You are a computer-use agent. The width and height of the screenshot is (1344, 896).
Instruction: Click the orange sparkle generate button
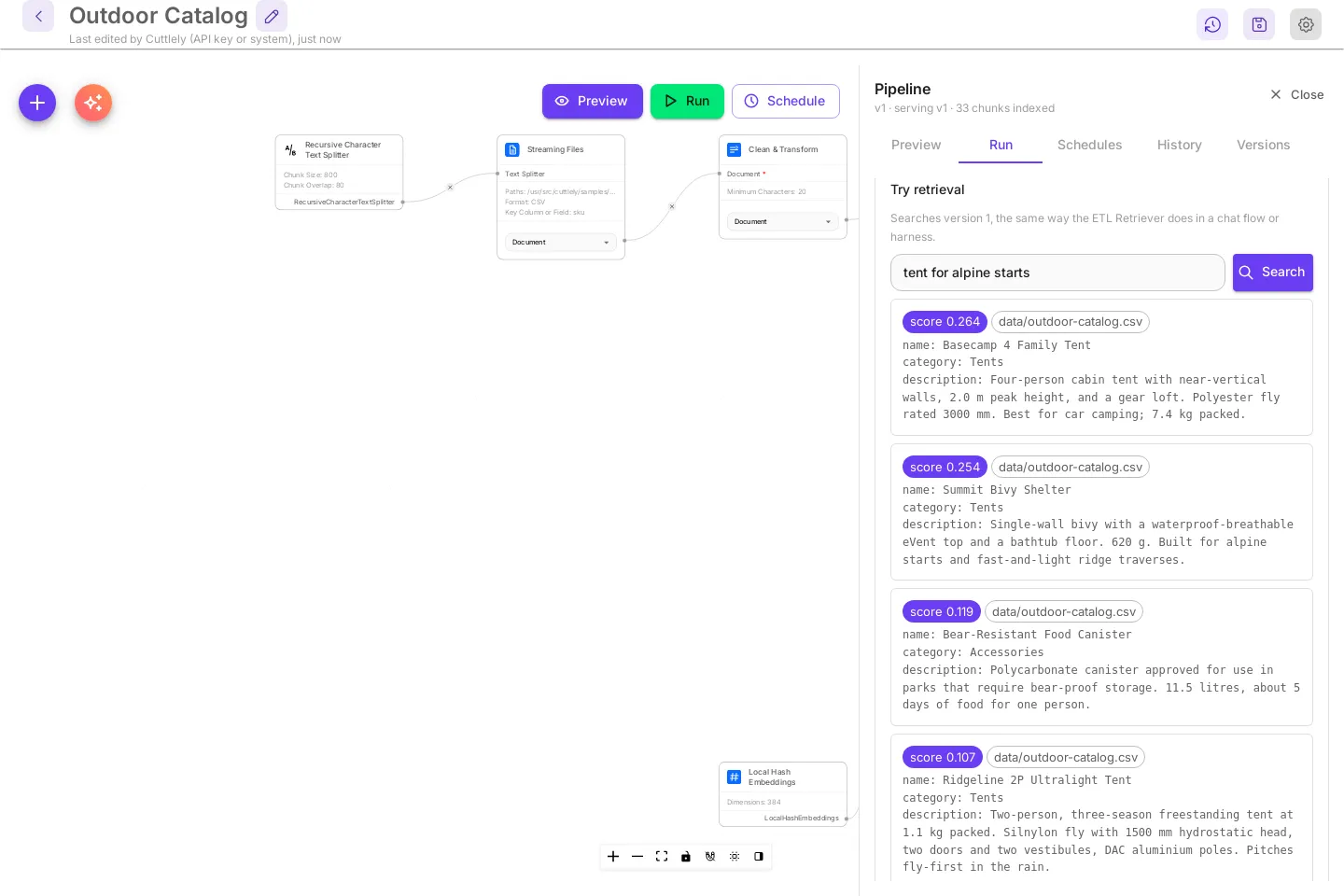93,103
